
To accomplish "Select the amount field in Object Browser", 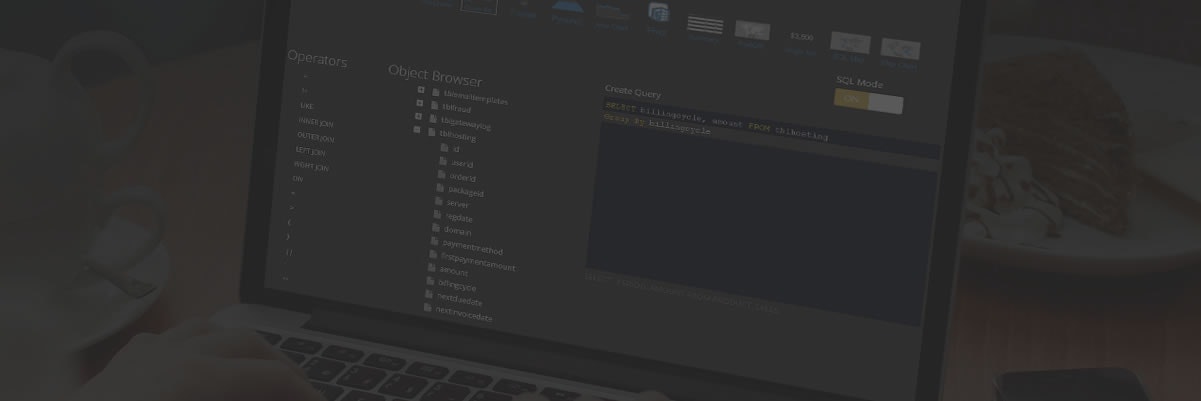I will tap(453, 271).
